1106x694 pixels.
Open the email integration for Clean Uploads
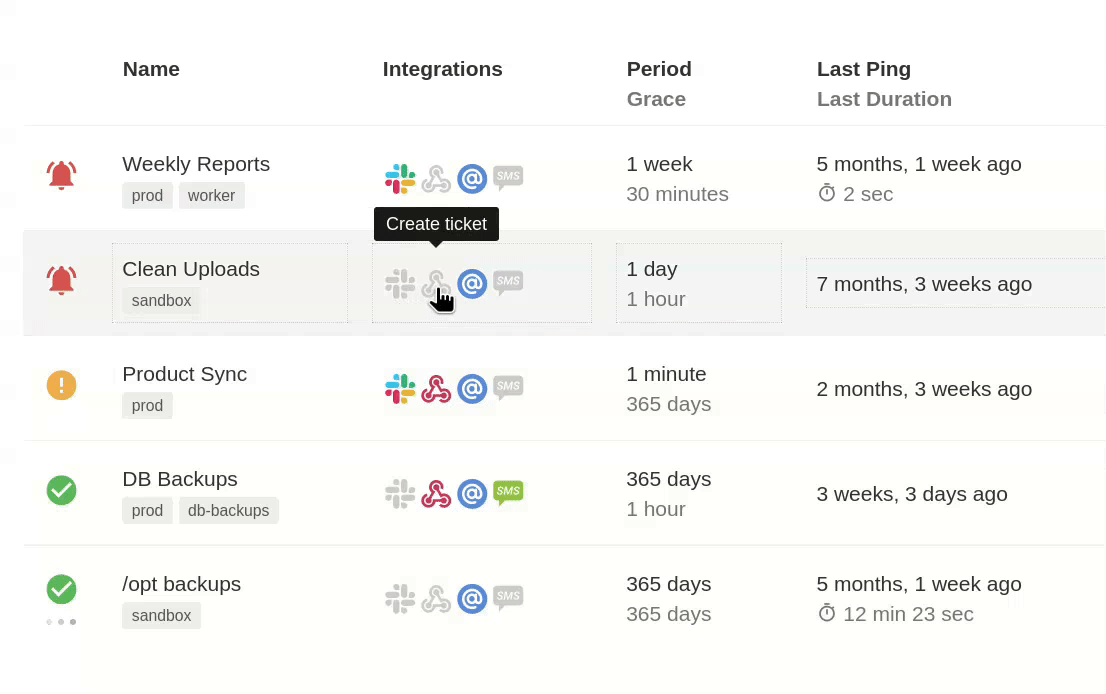(472, 283)
